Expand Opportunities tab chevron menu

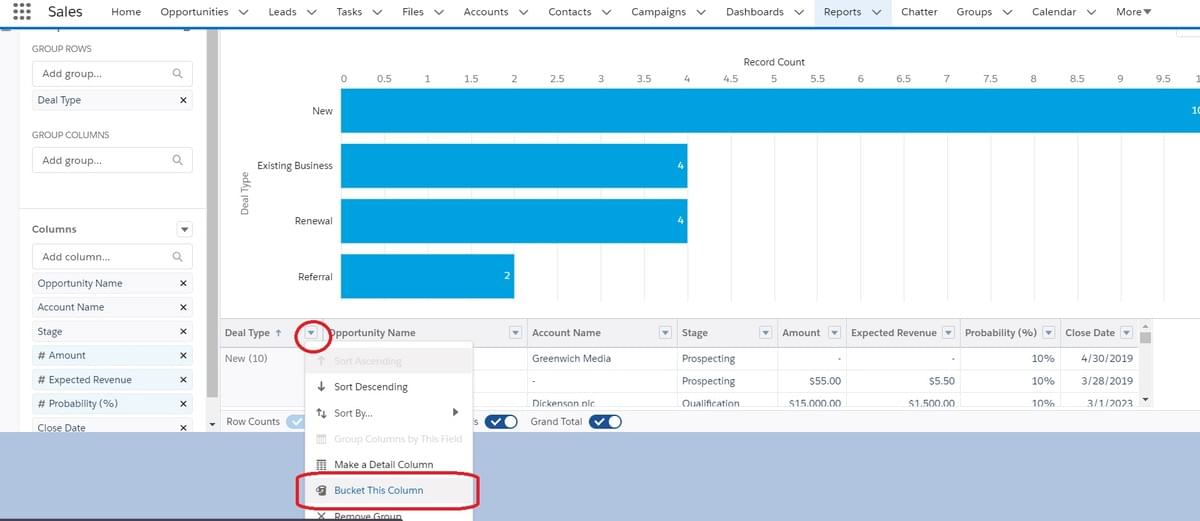245,12
